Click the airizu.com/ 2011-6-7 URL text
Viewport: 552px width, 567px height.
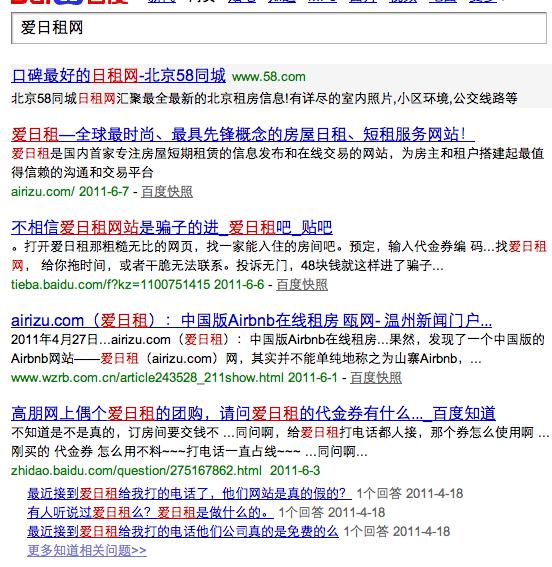click(70, 192)
